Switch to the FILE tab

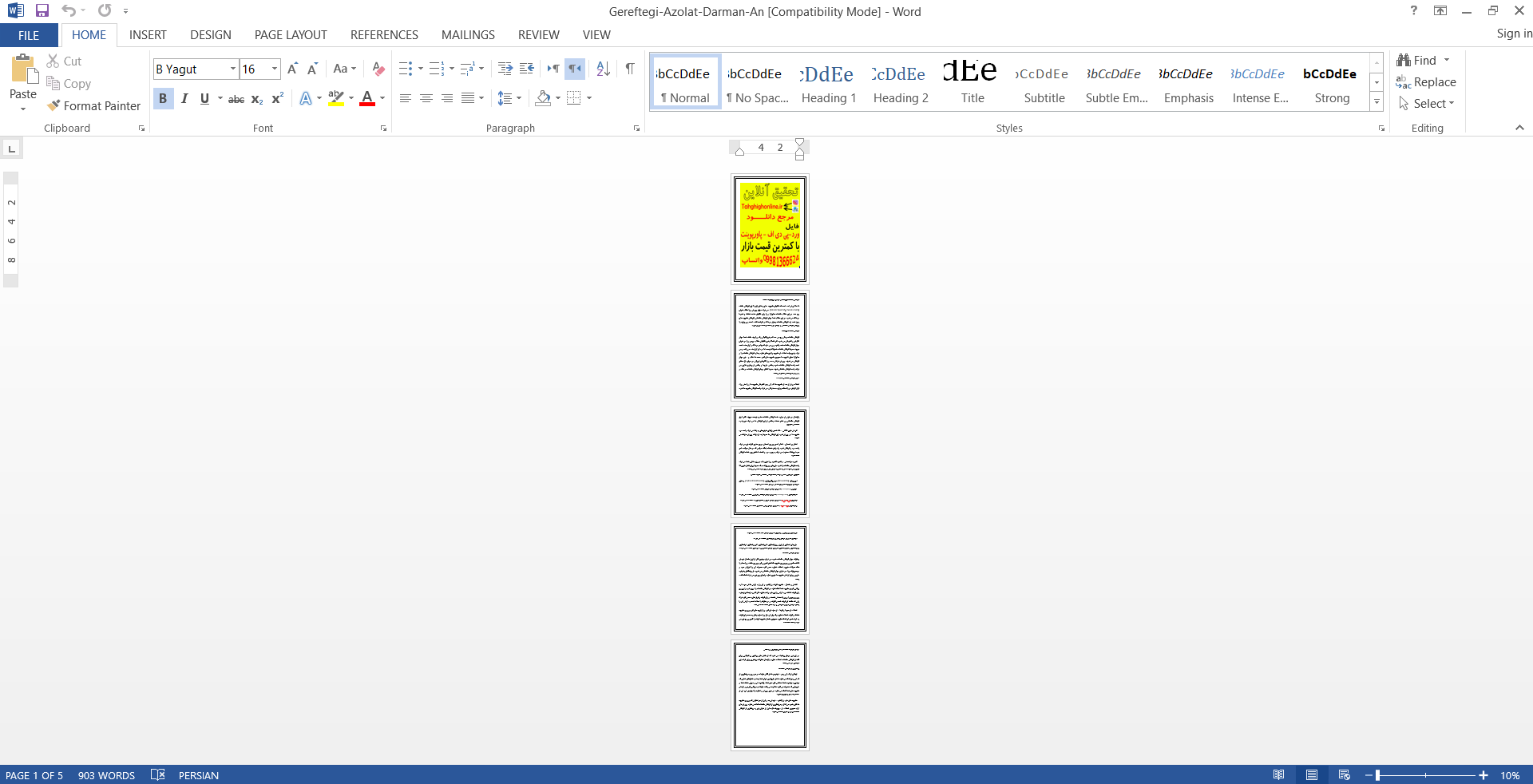coord(29,35)
